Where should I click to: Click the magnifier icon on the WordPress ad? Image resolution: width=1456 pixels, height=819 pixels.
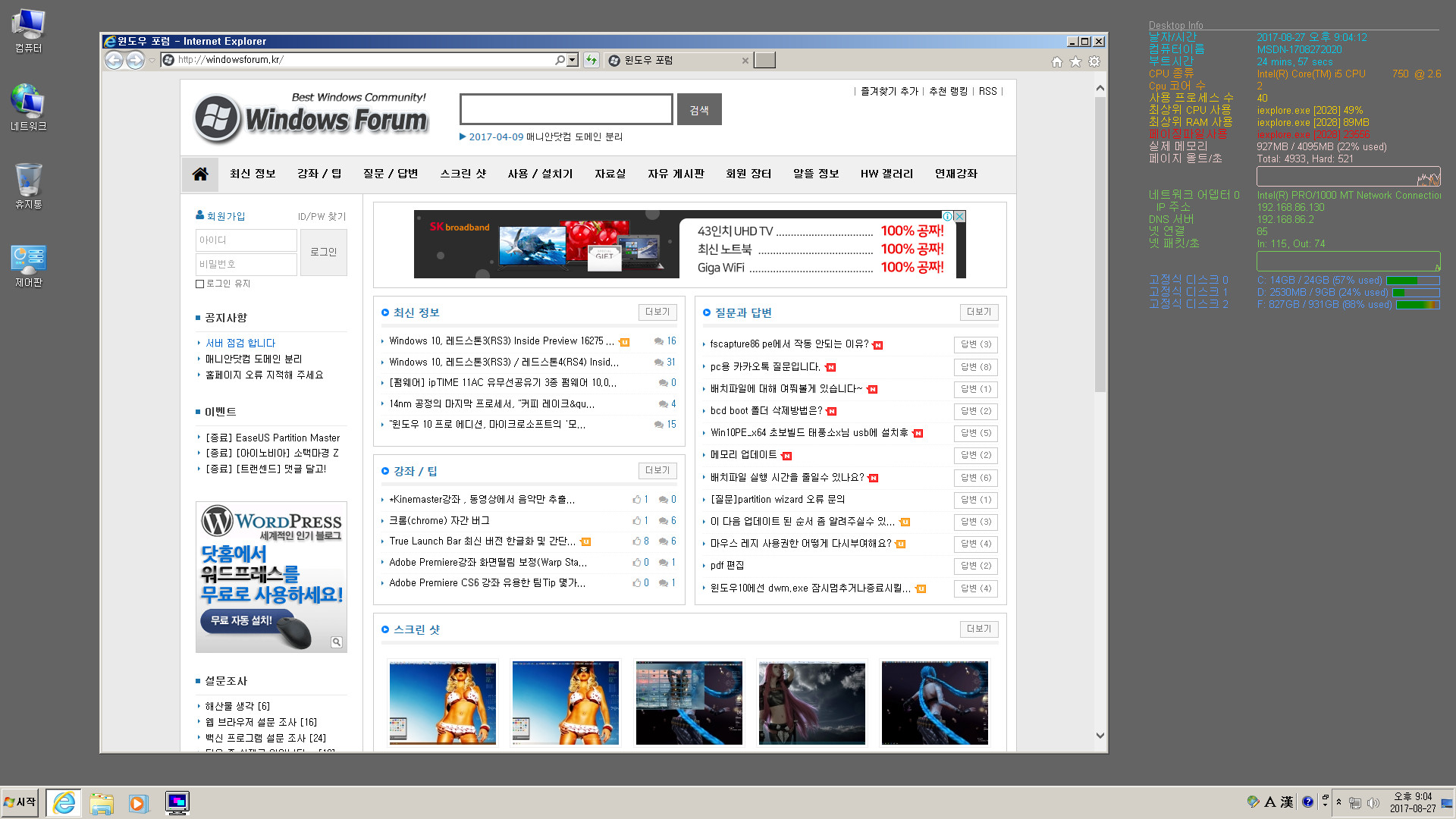(x=337, y=642)
